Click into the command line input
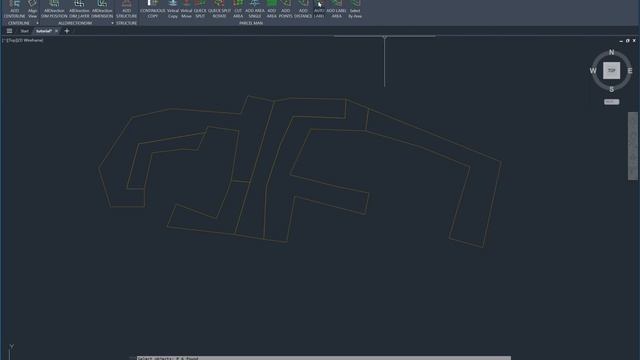The image size is (640, 360). pos(323,358)
